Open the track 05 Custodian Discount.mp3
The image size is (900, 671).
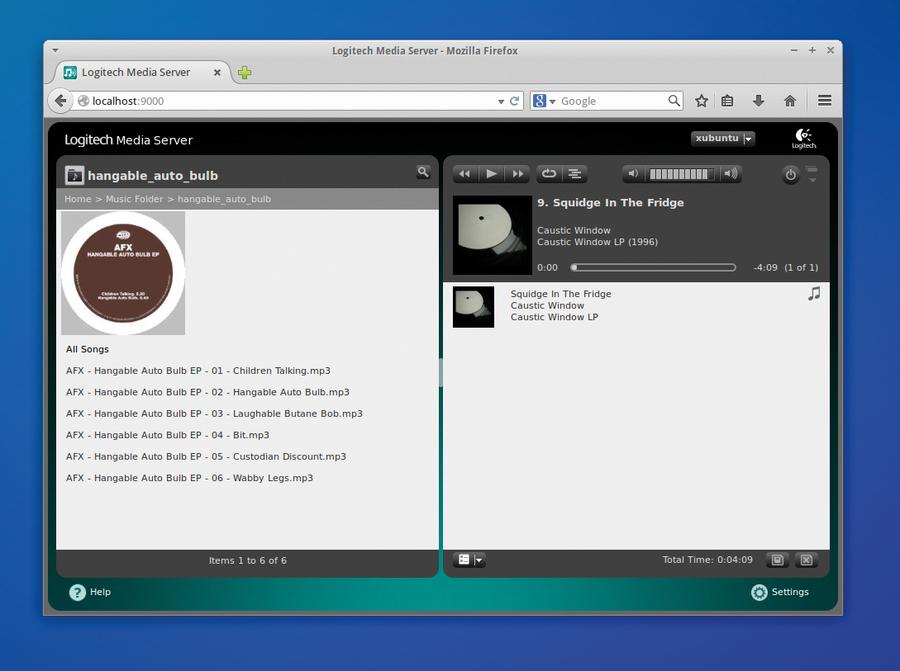[206, 456]
